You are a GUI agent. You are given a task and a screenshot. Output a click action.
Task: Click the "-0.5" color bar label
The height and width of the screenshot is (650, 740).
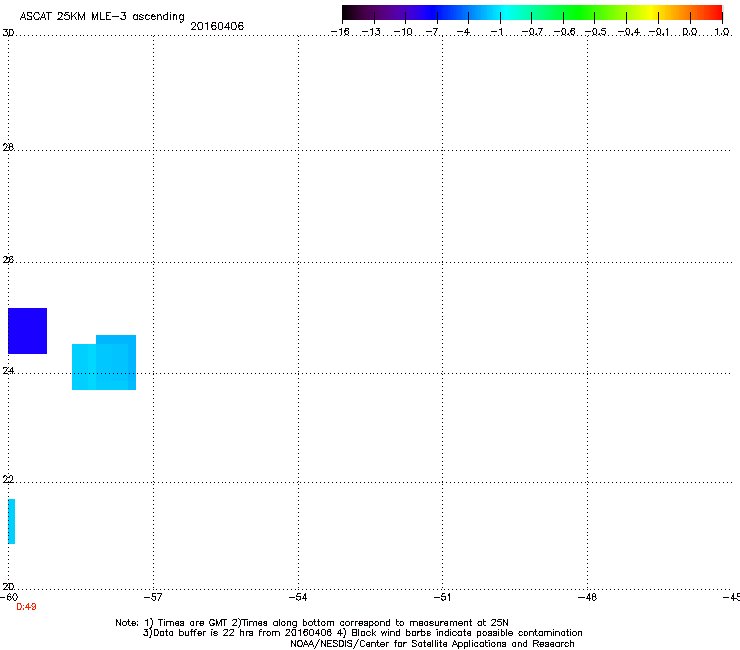596,32
